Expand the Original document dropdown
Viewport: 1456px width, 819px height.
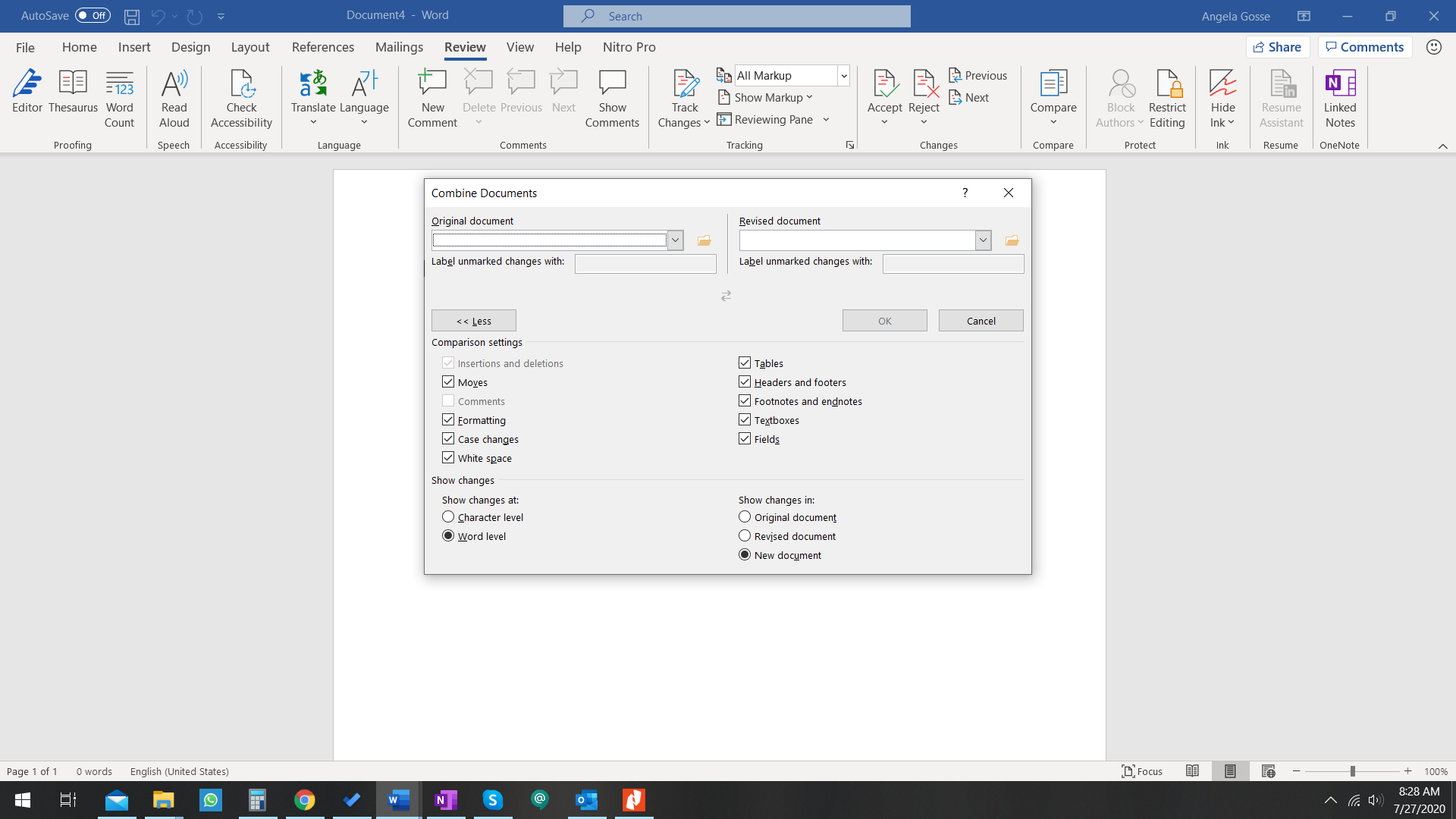(675, 240)
